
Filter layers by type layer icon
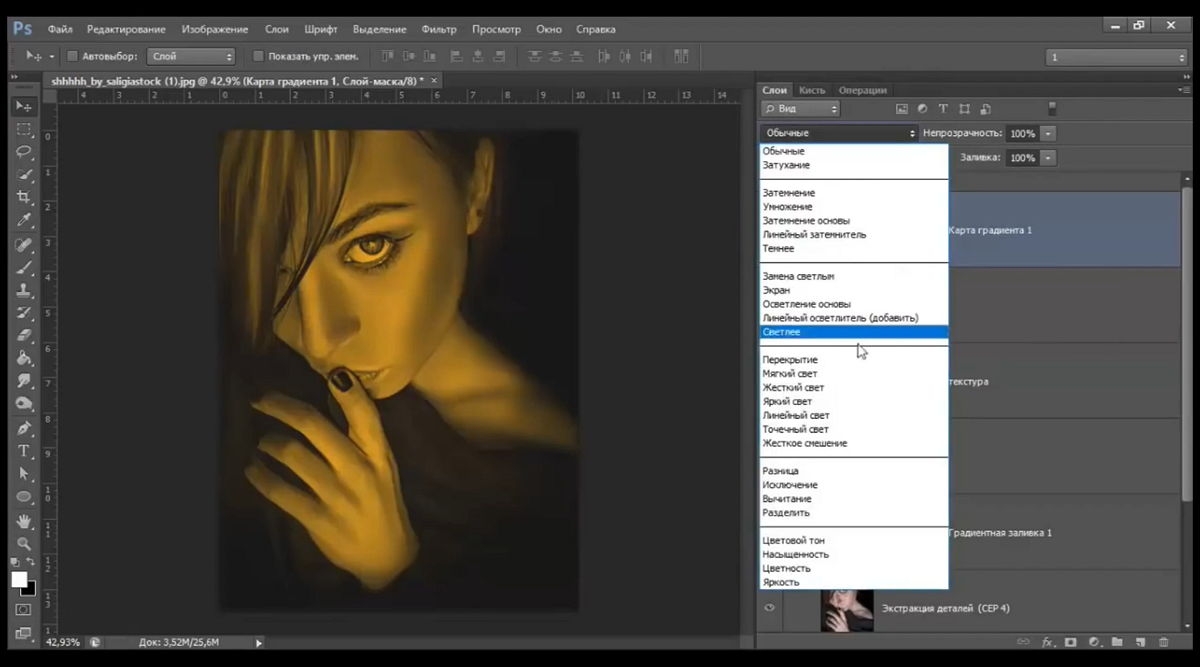click(943, 109)
